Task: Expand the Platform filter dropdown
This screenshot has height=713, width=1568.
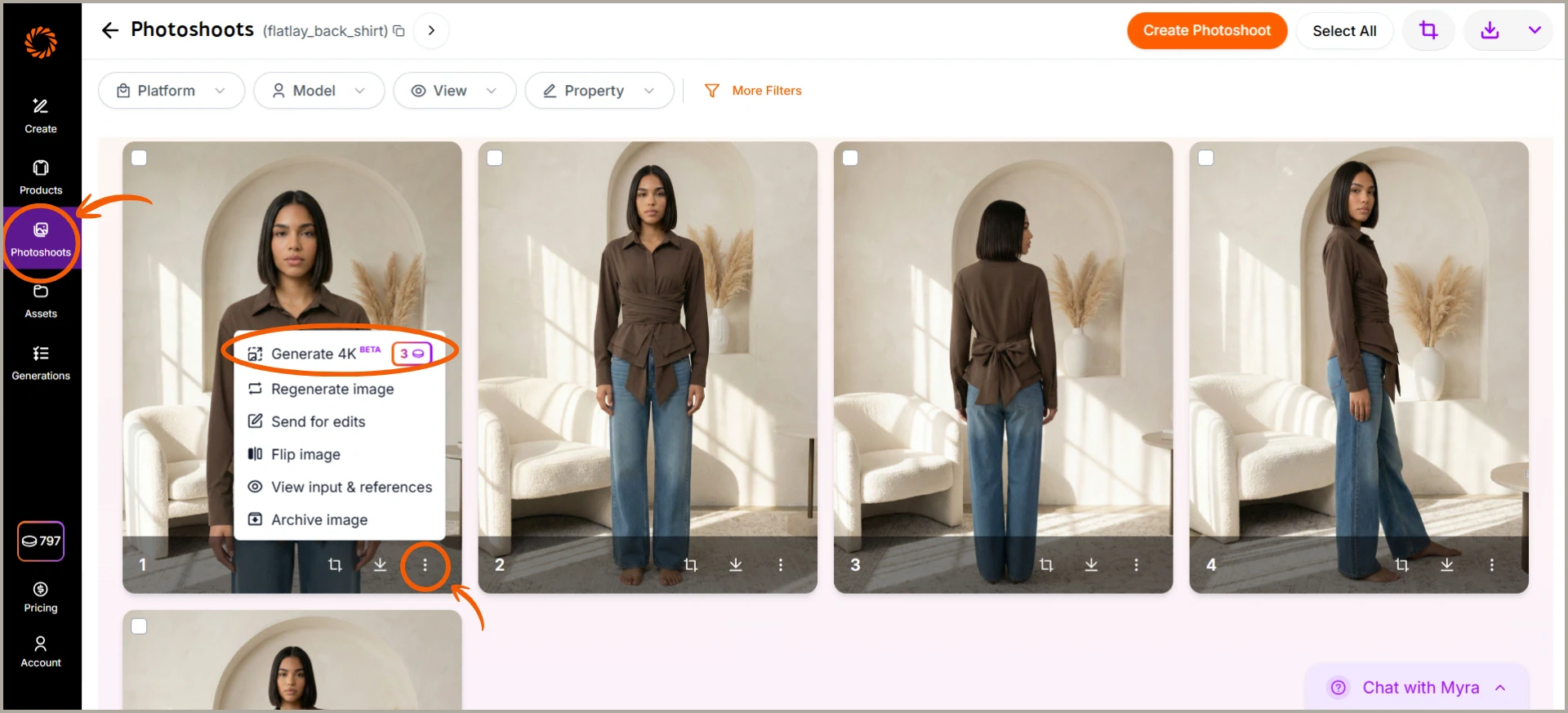Action: [171, 91]
